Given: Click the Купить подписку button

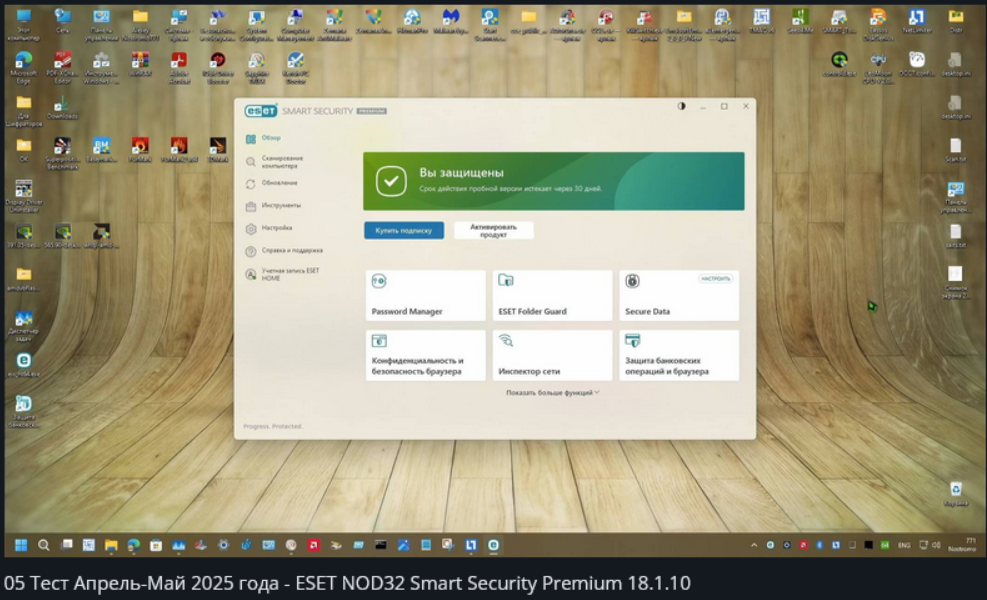Looking at the screenshot, I should 403,230.
